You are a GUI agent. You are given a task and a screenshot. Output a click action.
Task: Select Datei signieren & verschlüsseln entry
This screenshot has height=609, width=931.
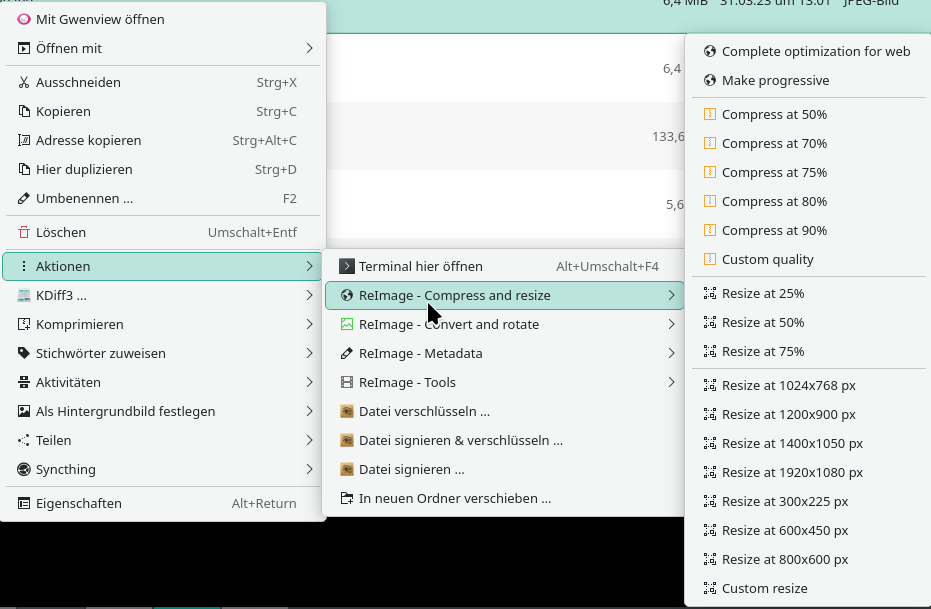coord(460,440)
